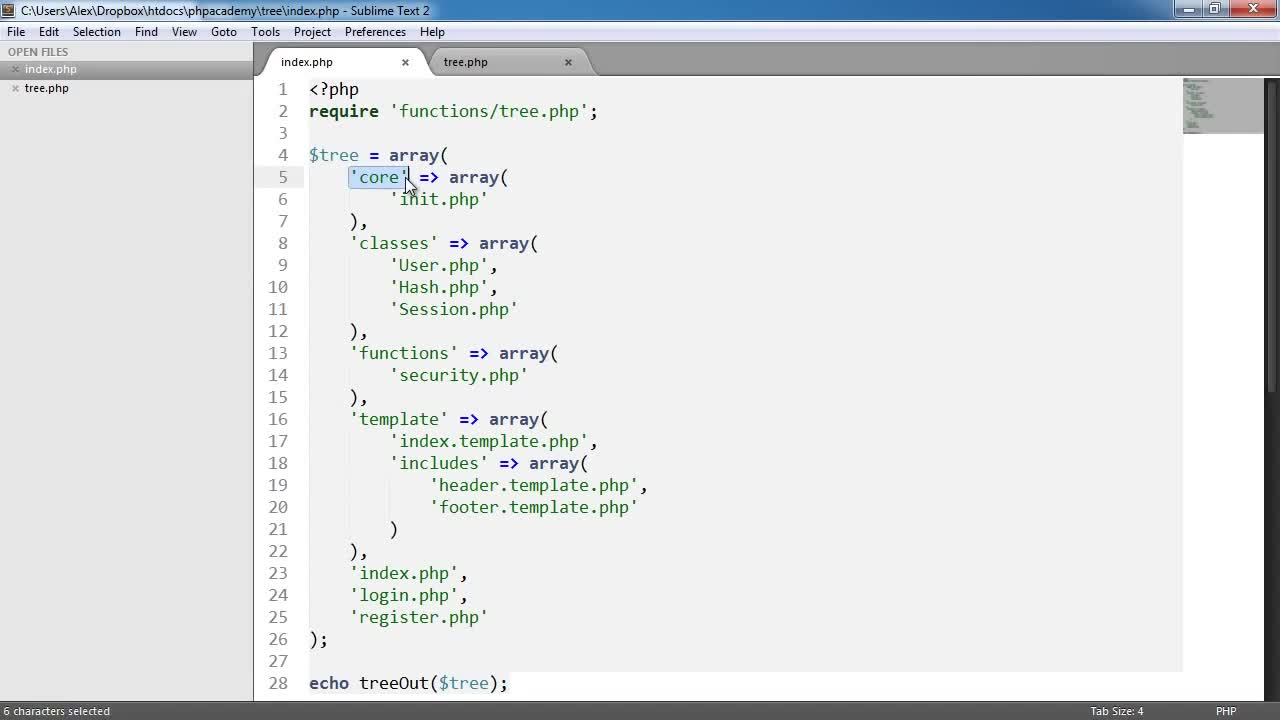Close index.php in the Open Files sidebar
1280x720 pixels.
tap(15, 70)
